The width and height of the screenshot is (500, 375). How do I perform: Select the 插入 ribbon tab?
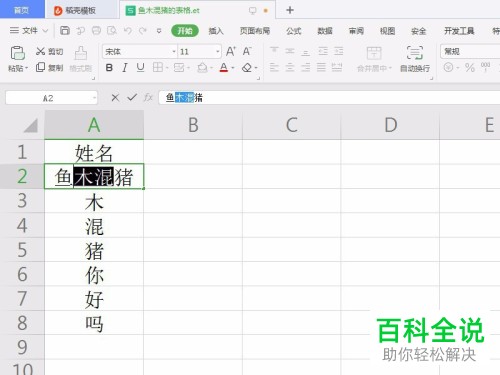pos(216,31)
